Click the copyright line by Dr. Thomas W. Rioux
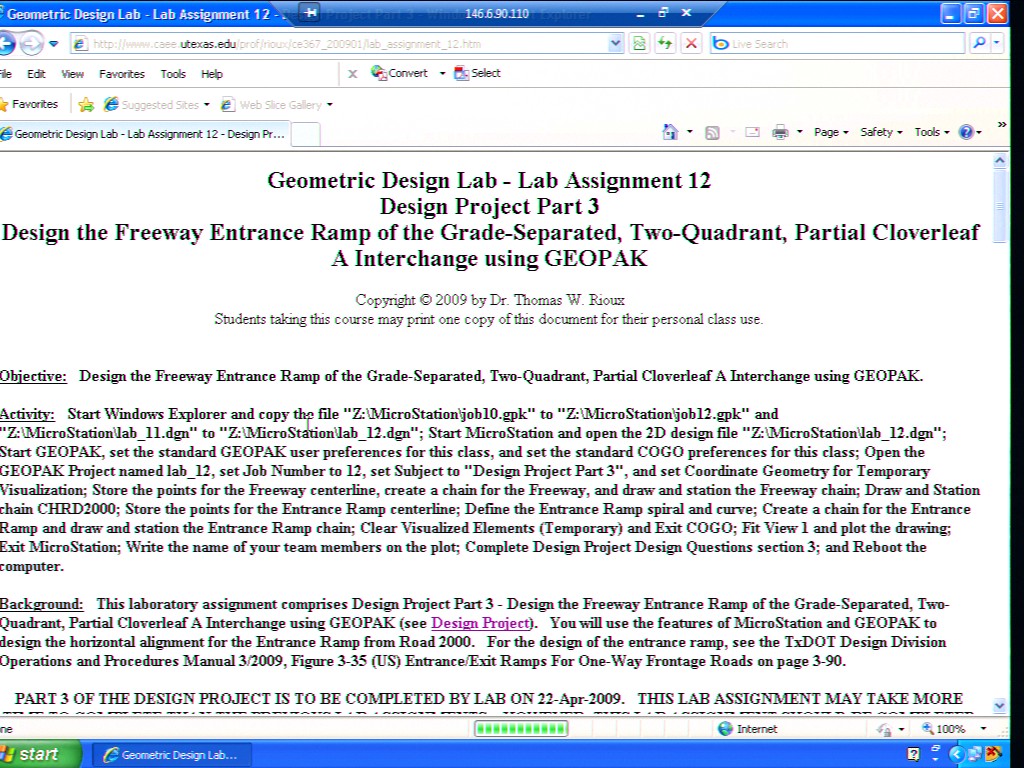Image resolution: width=1024 pixels, height=768 pixels. (490, 300)
